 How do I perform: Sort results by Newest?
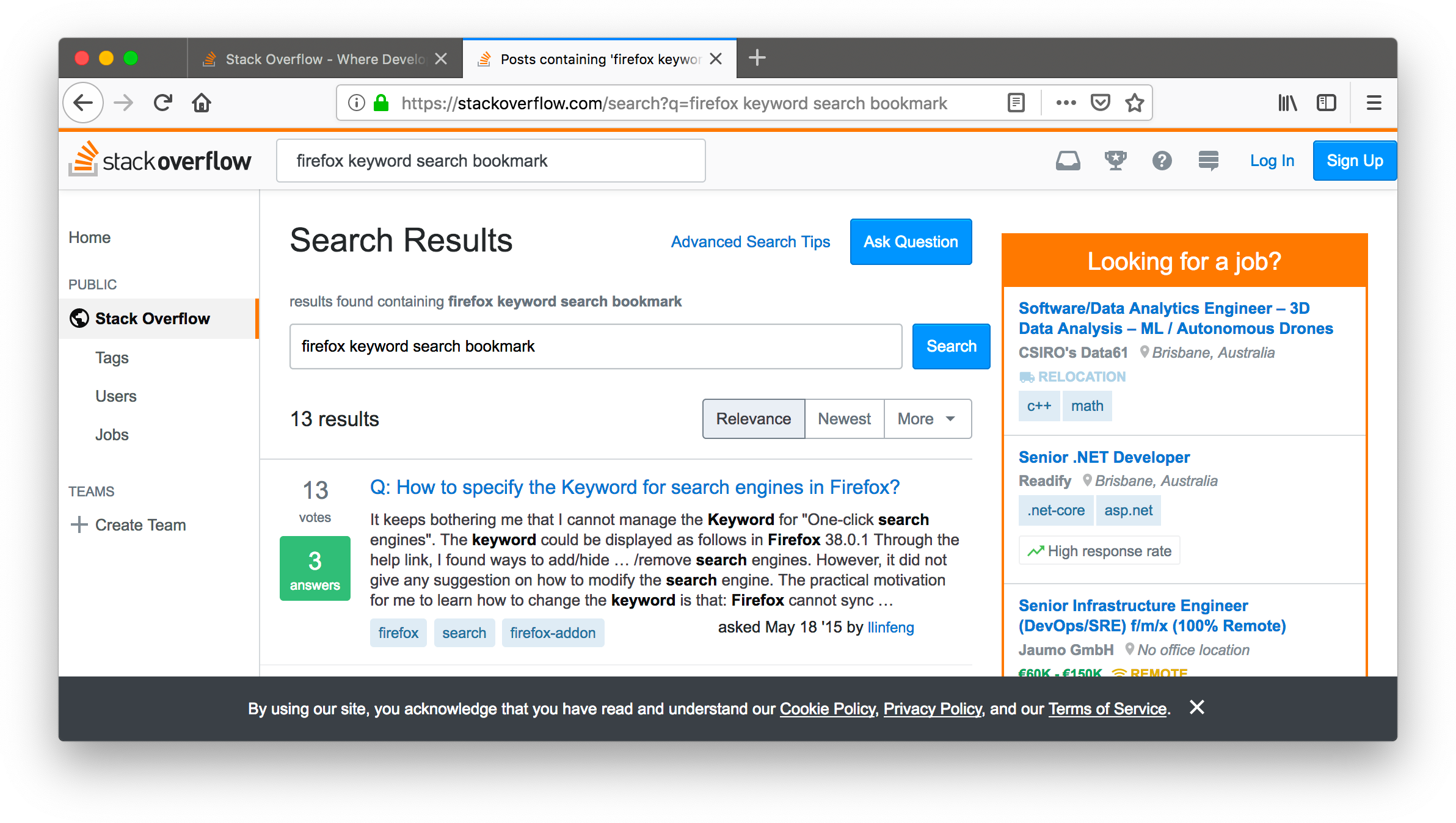click(x=844, y=419)
